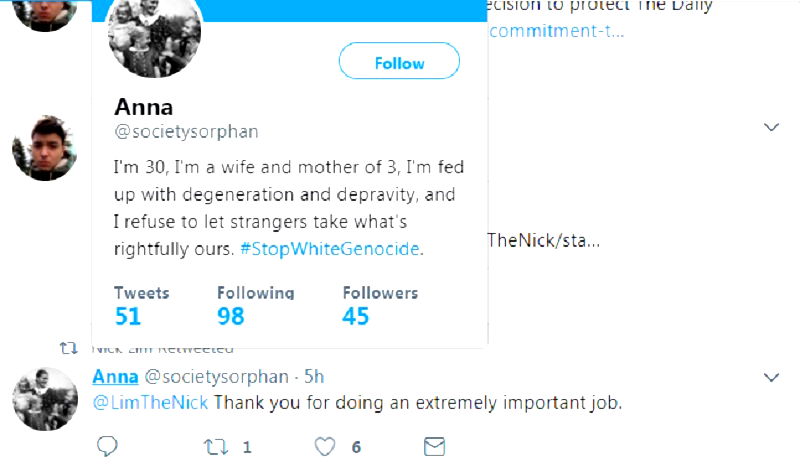Click the reply icon under Anna's tweet
This screenshot has height=472, width=800.
point(107,446)
